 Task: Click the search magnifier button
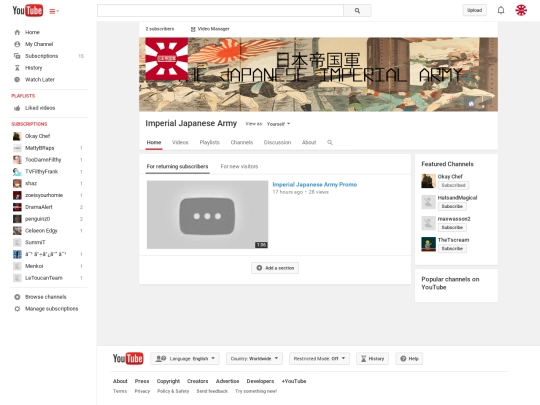[357, 11]
